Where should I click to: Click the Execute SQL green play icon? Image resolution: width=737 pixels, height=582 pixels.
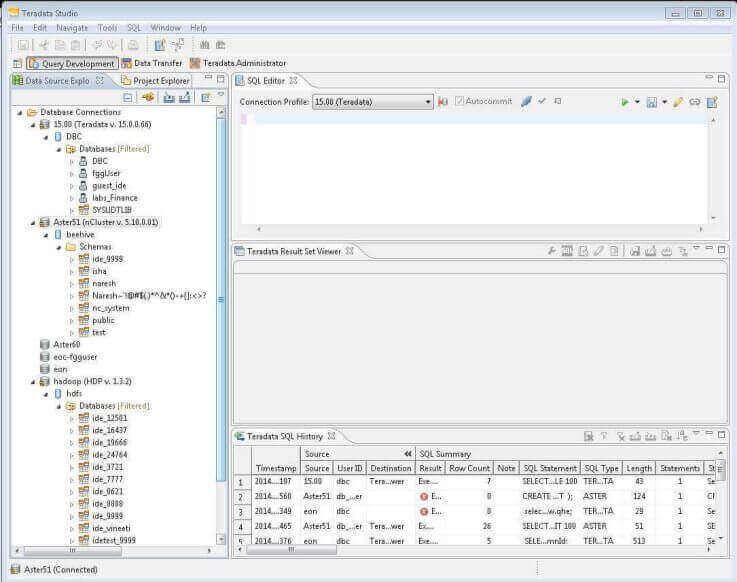point(624,102)
